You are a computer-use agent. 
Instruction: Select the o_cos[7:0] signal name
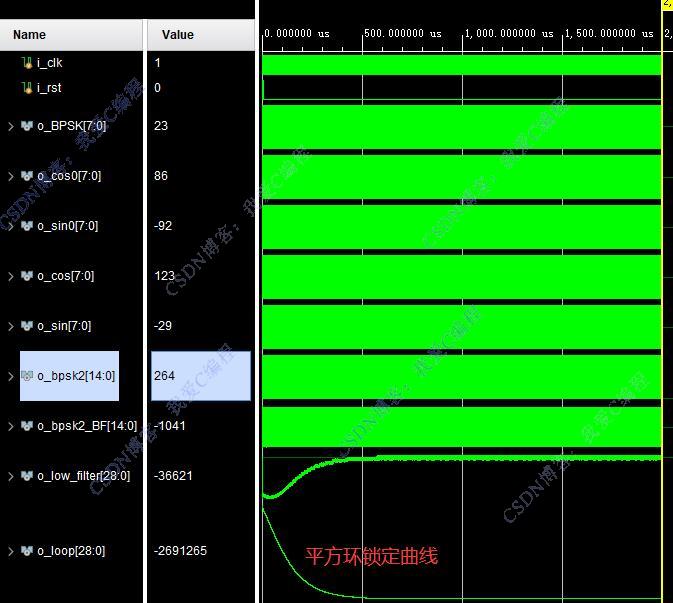(x=66, y=276)
